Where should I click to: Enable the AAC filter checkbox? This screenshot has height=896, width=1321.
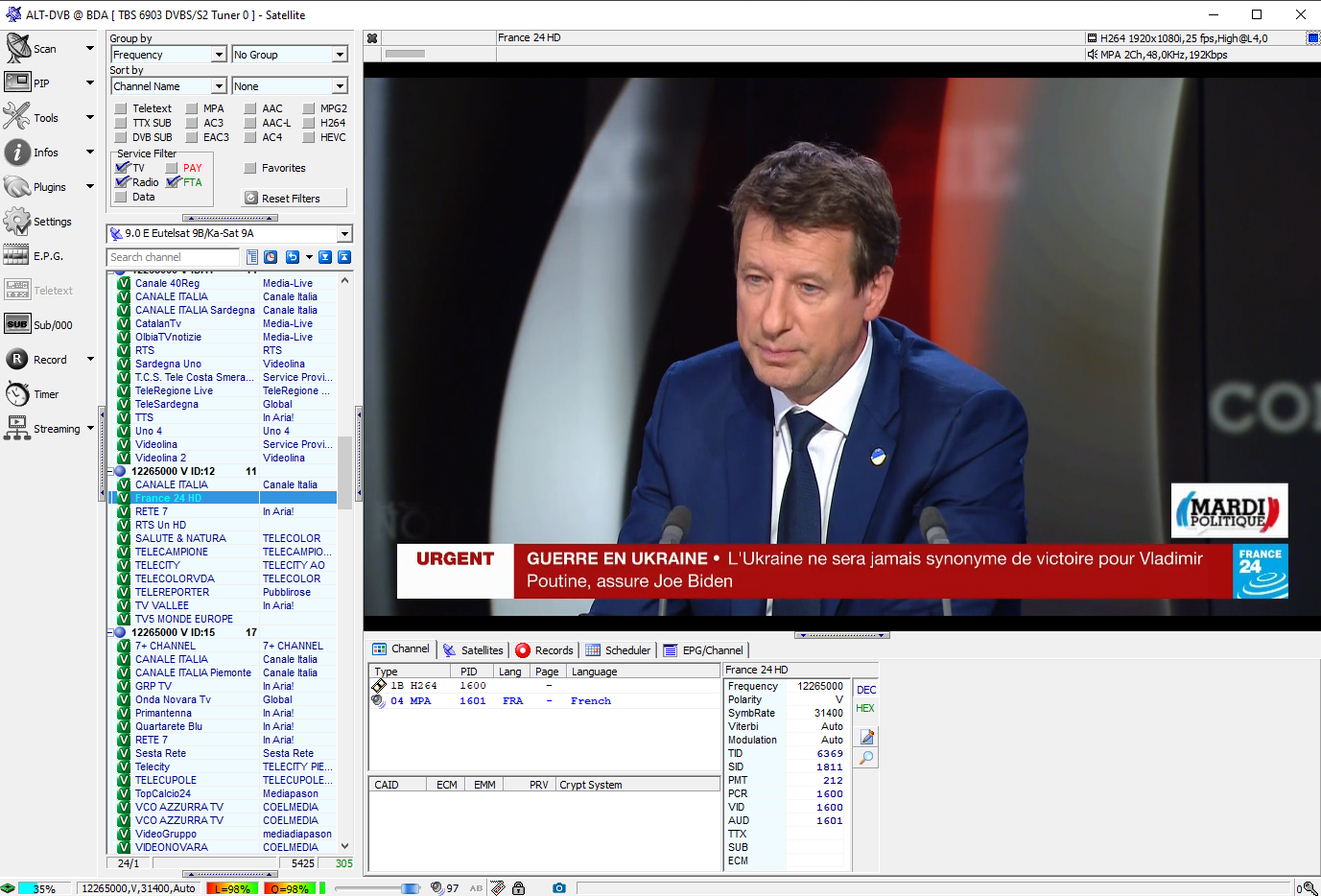tap(250, 108)
